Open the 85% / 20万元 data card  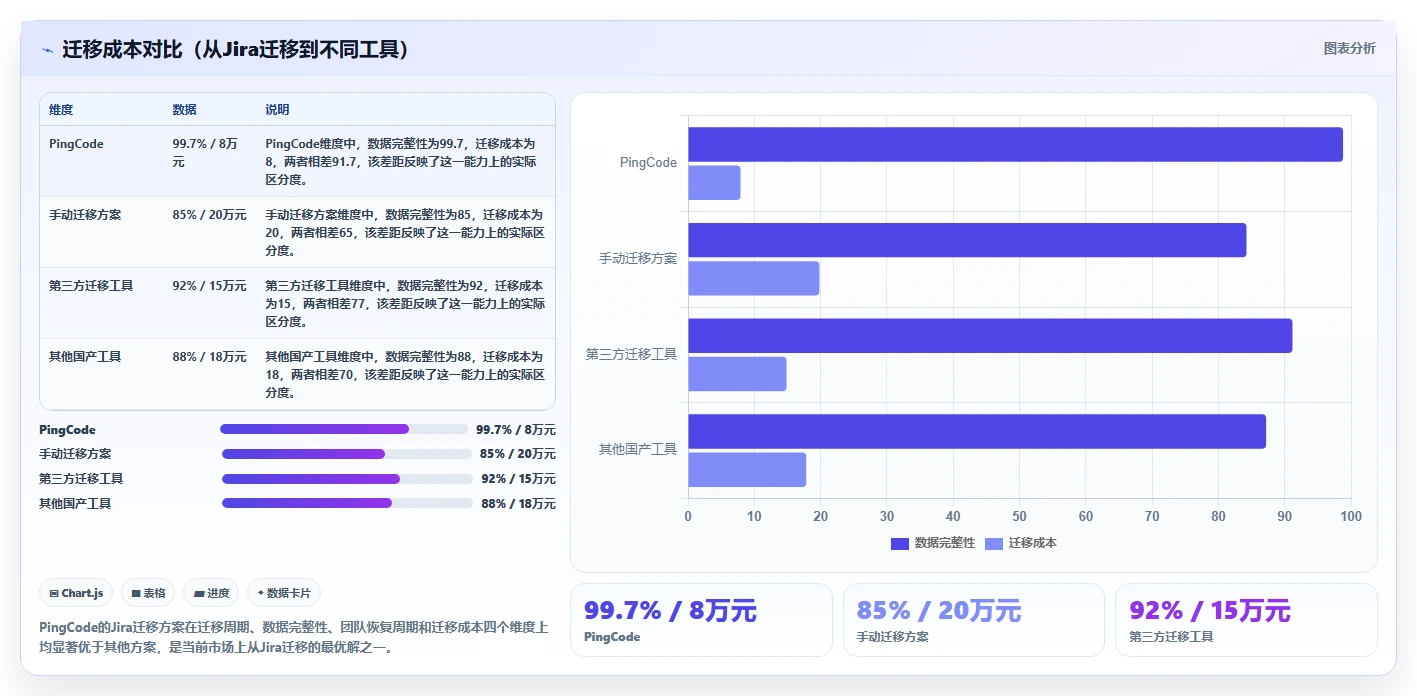974,620
